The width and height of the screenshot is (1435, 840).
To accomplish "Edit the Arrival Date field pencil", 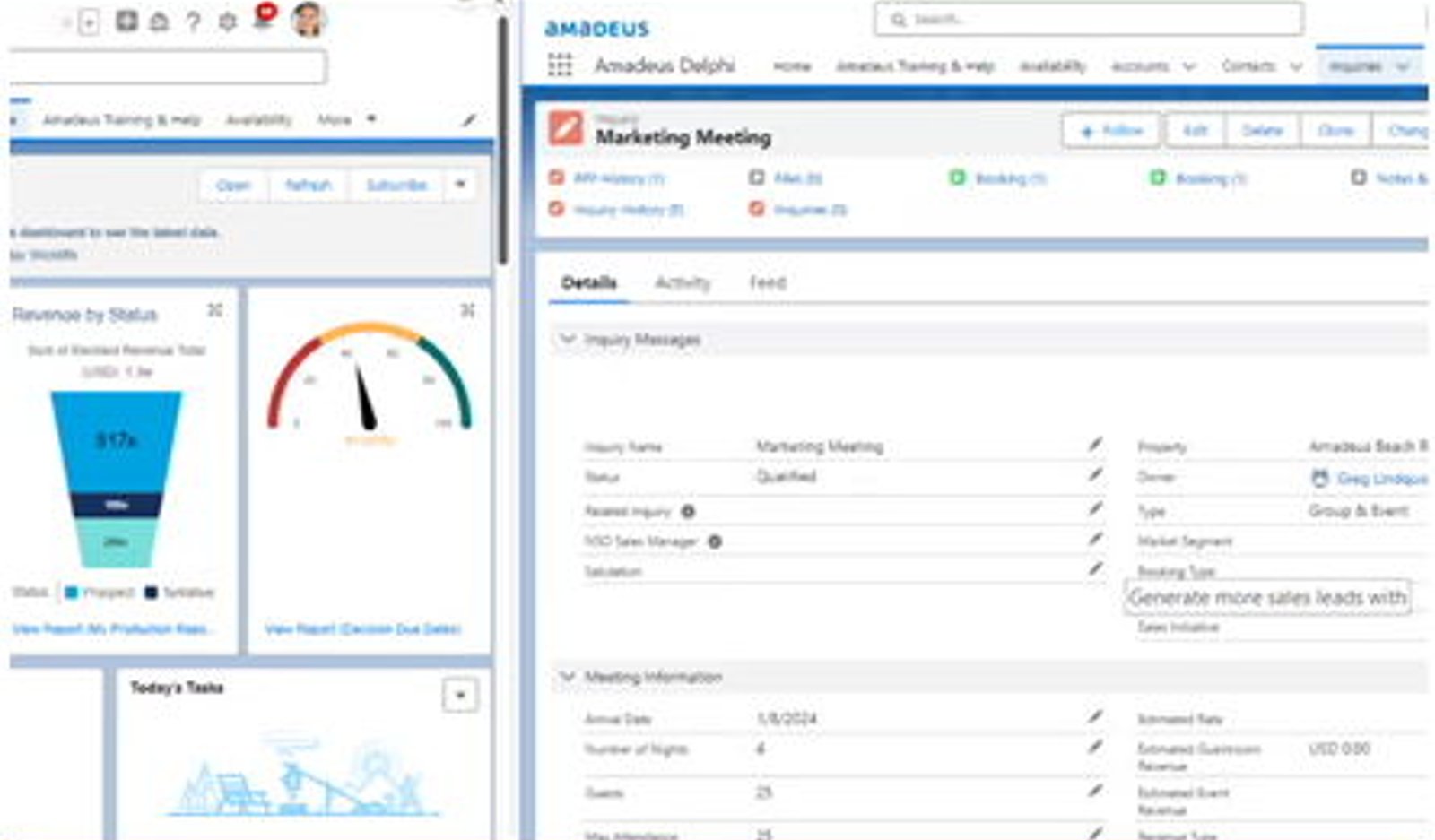I will point(1095,716).
